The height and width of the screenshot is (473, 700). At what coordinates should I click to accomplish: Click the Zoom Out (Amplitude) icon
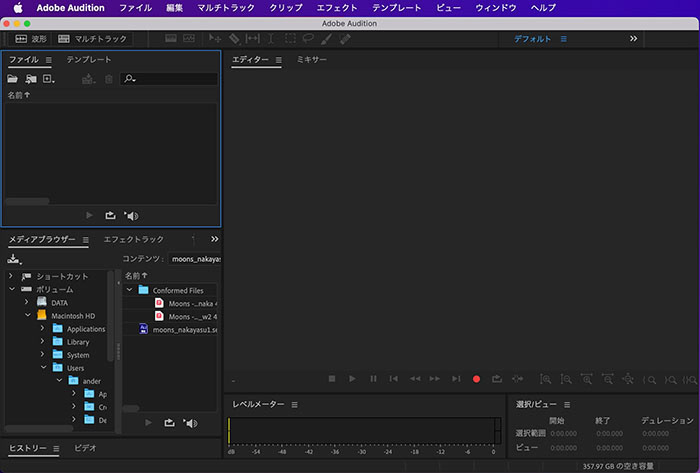tap(566, 379)
